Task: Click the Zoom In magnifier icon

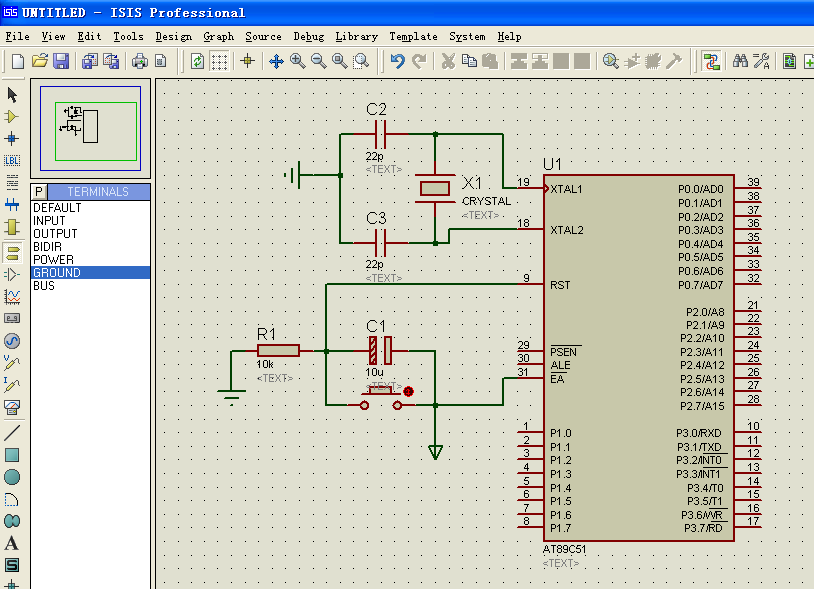Action: pyautogui.click(x=298, y=61)
